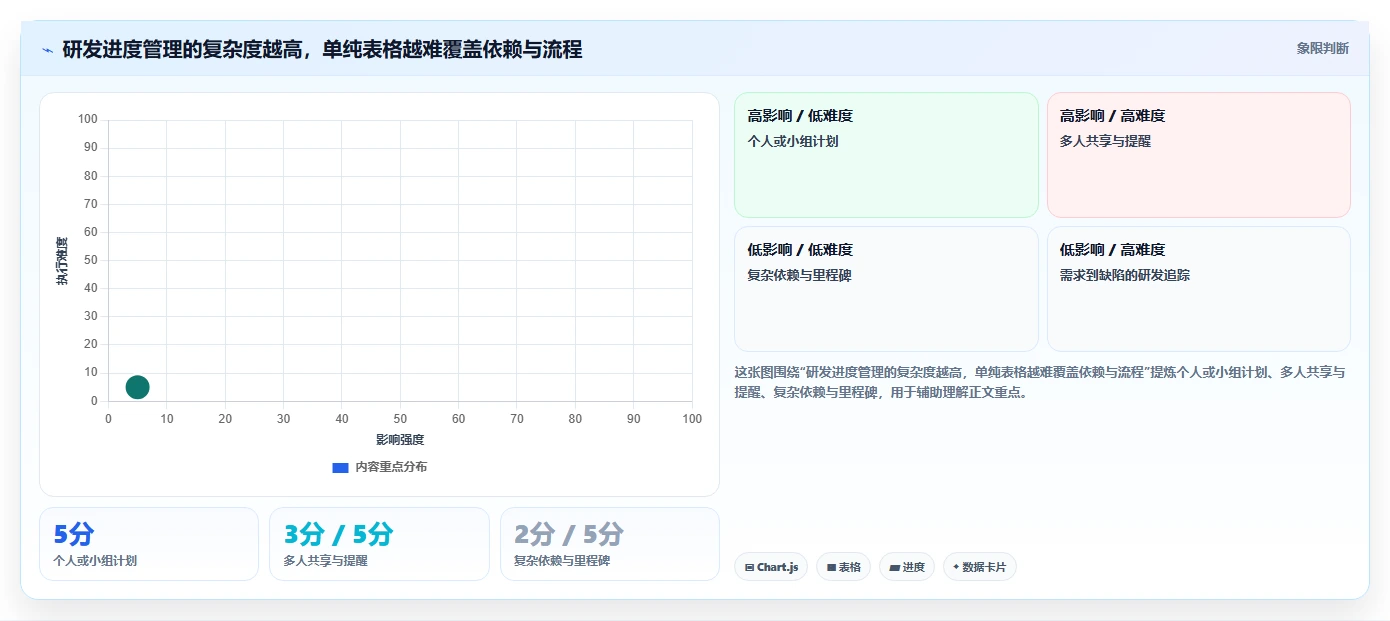Select the 低影响 / 高难度 quadrant card
Viewport: 1390px width, 621px height.
pyautogui.click(x=1198, y=289)
